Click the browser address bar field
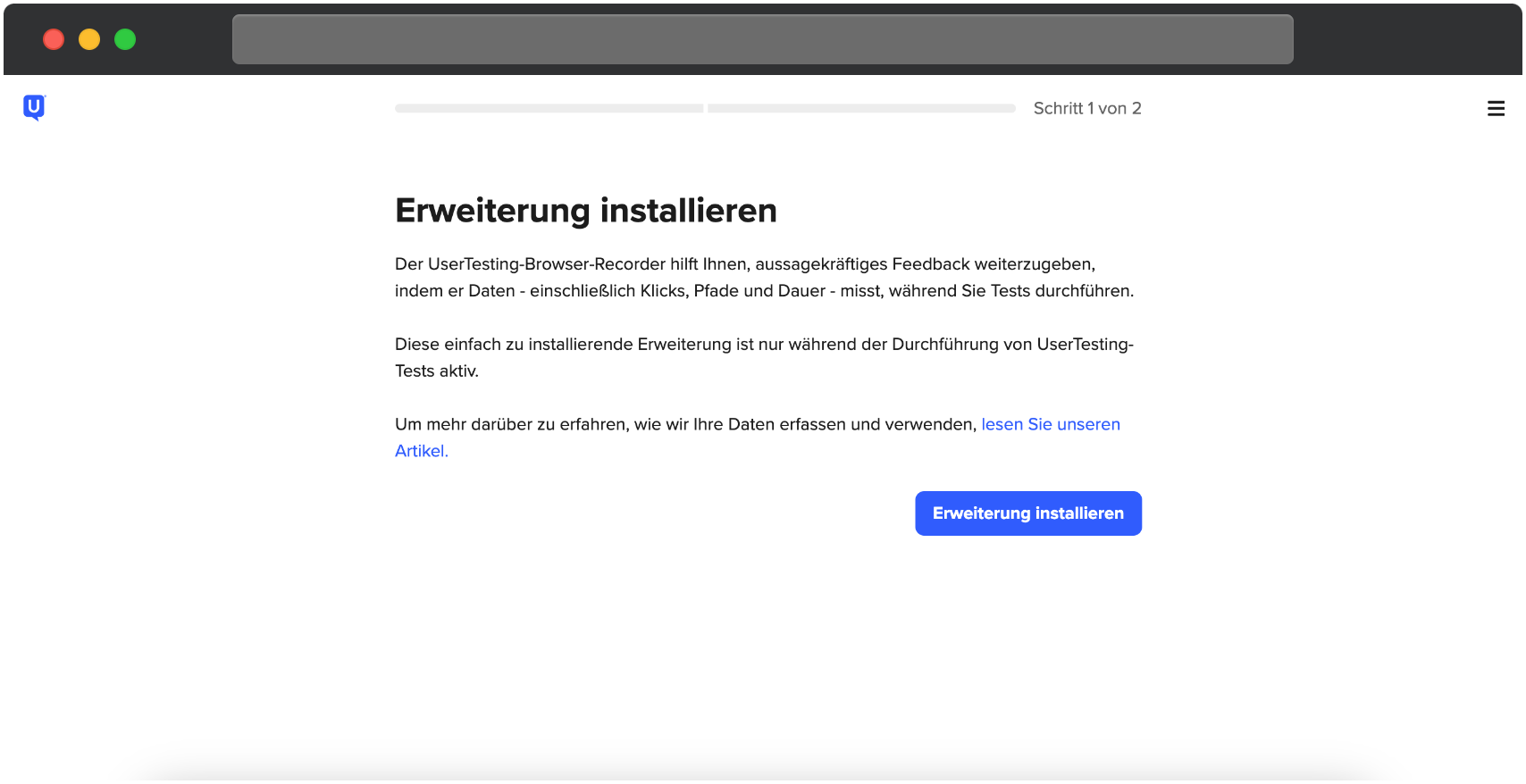The width and height of the screenshot is (1526, 784). tap(763, 39)
